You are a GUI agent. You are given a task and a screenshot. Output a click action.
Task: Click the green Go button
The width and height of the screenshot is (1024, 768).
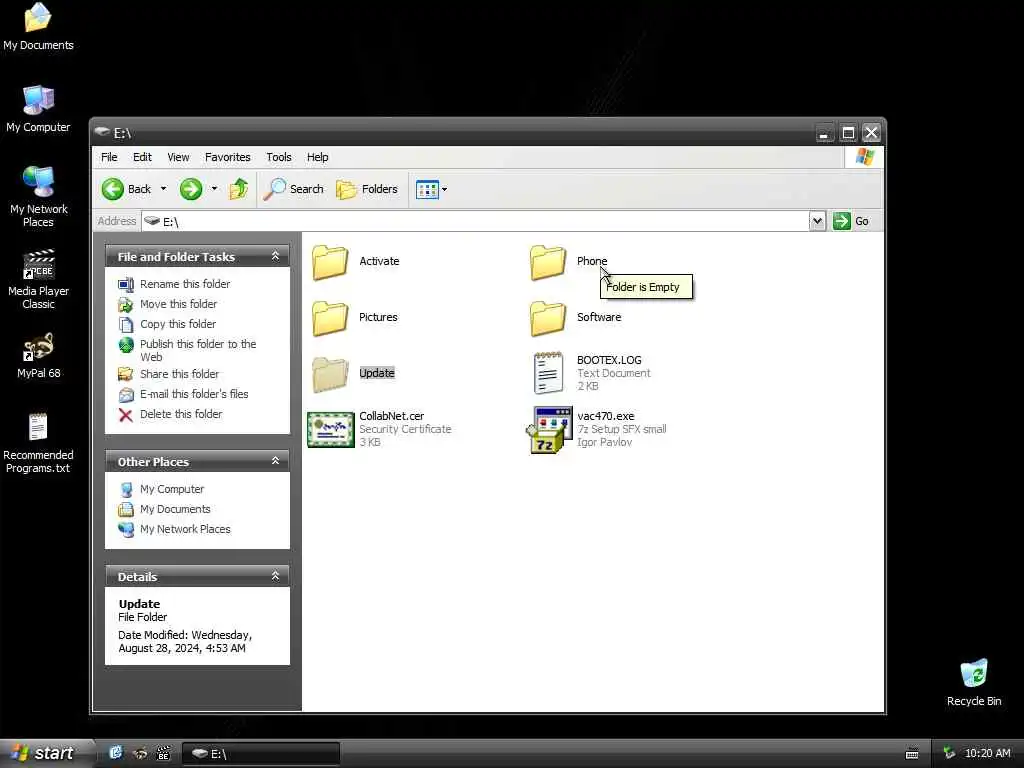851,221
